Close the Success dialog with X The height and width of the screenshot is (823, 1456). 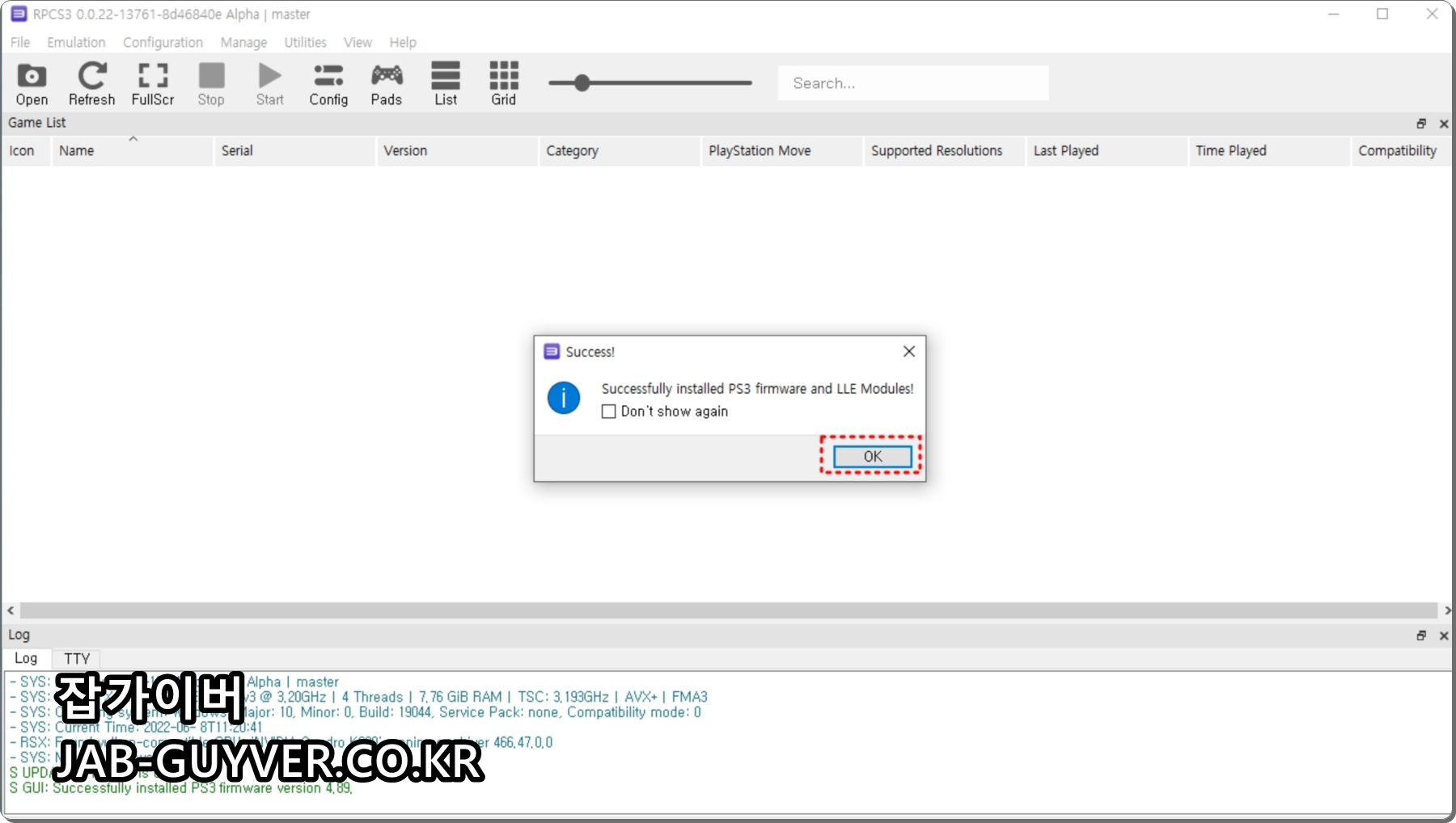point(909,351)
